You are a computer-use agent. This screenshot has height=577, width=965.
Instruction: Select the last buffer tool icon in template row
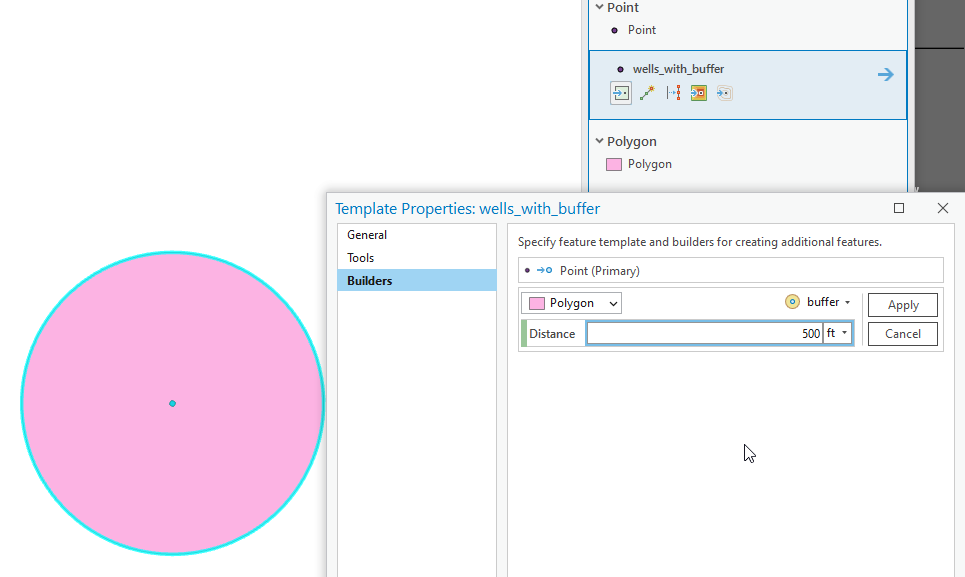point(724,92)
